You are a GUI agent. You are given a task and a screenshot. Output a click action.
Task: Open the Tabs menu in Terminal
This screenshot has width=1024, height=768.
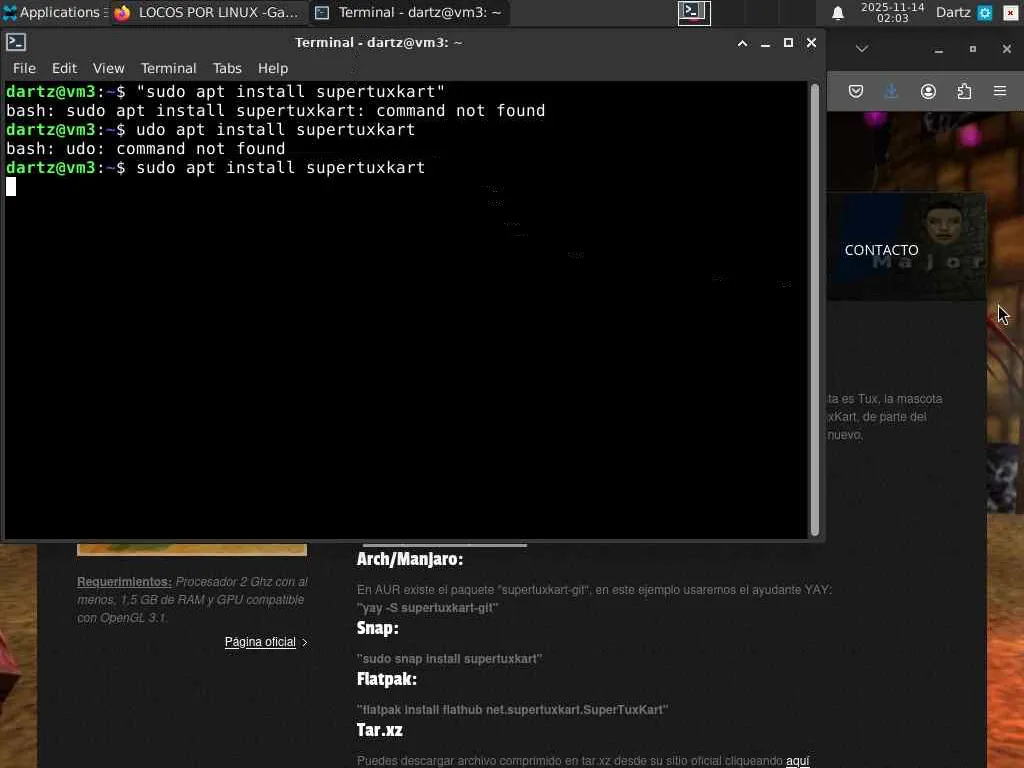pos(227,68)
